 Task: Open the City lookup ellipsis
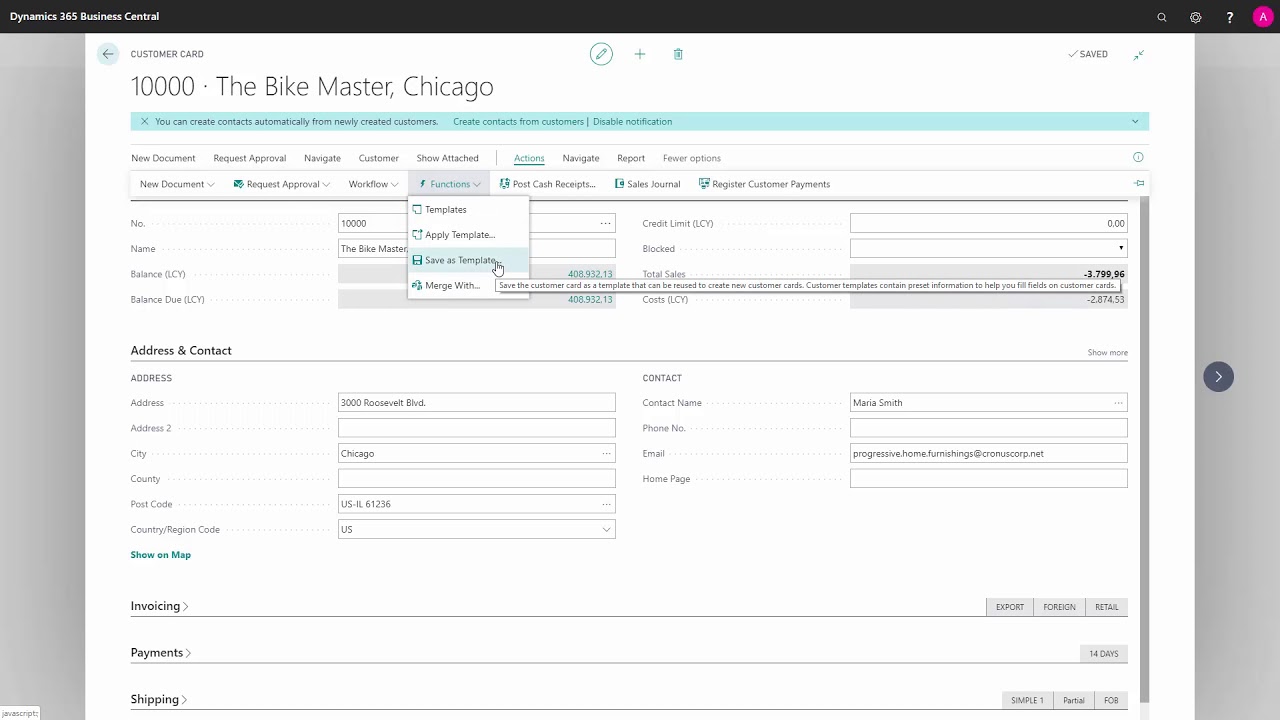point(605,454)
